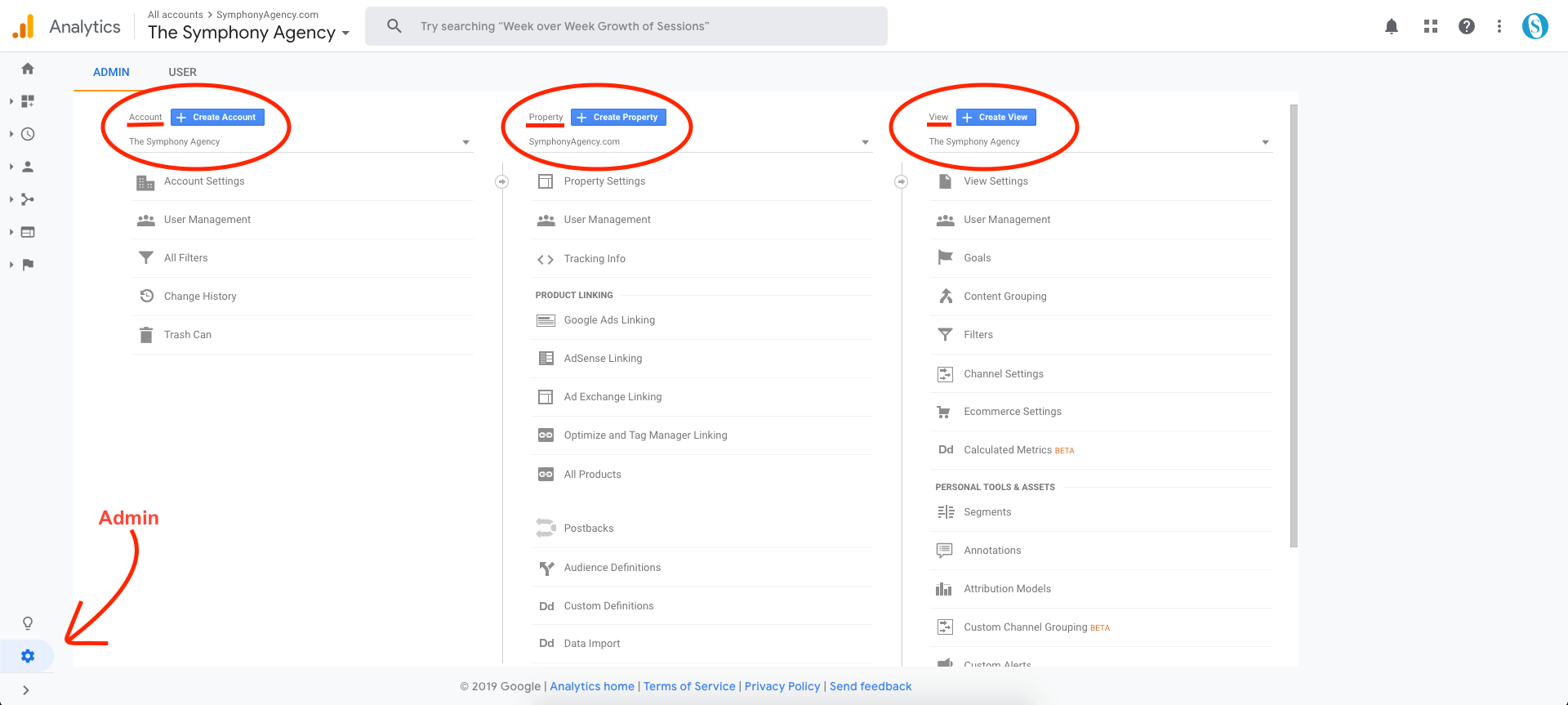Viewport: 1568px width, 705px height.
Task: Open the Account selector dropdown
Action: [x=301, y=142]
